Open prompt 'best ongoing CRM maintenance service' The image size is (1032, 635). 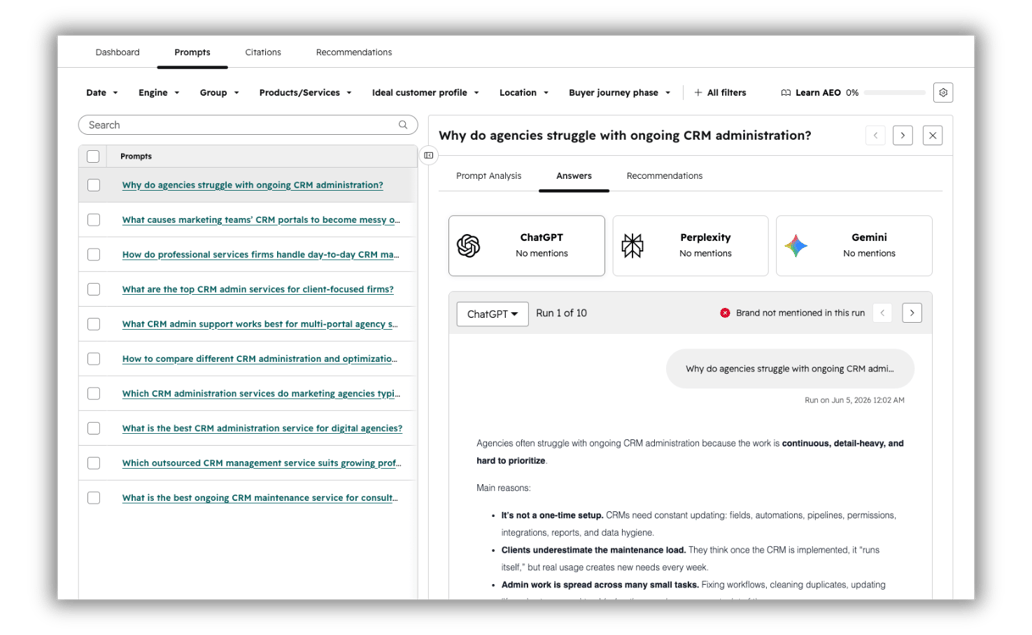[x=259, y=497]
